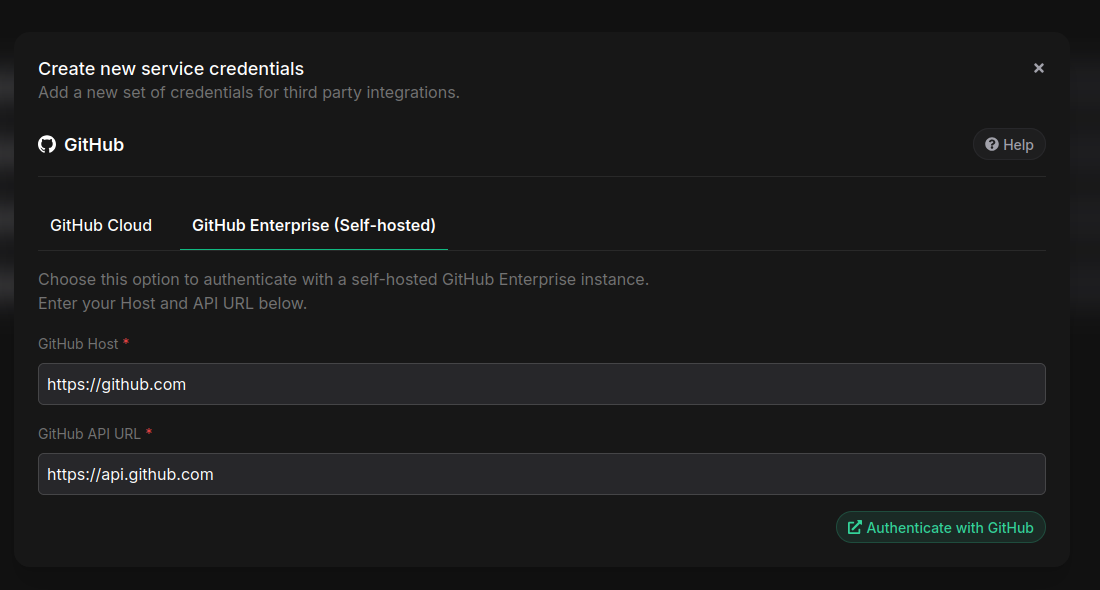Focus the GitHub Host input field
1100x590 pixels.
point(541,384)
